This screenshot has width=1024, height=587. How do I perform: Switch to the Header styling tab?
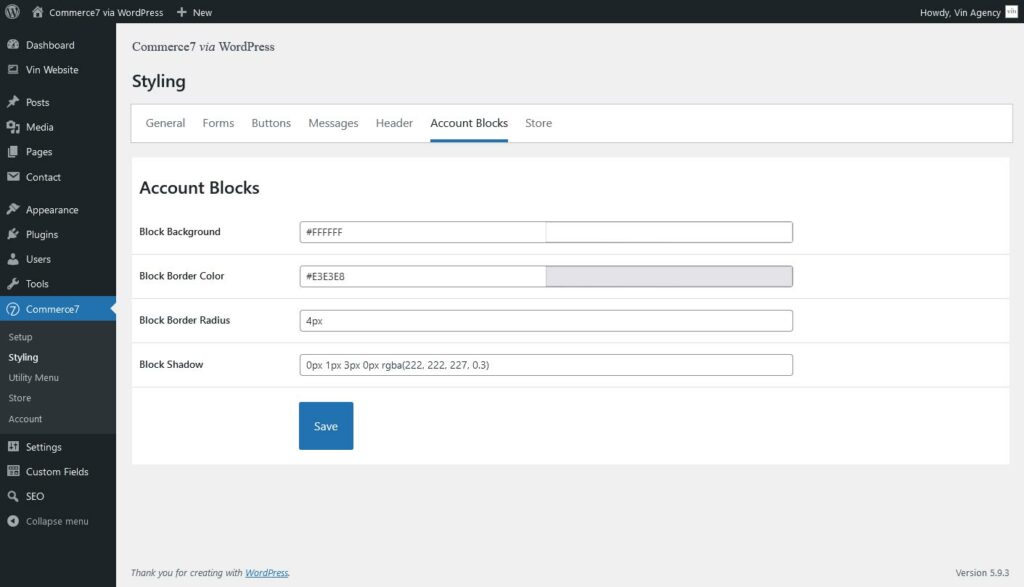tap(394, 123)
